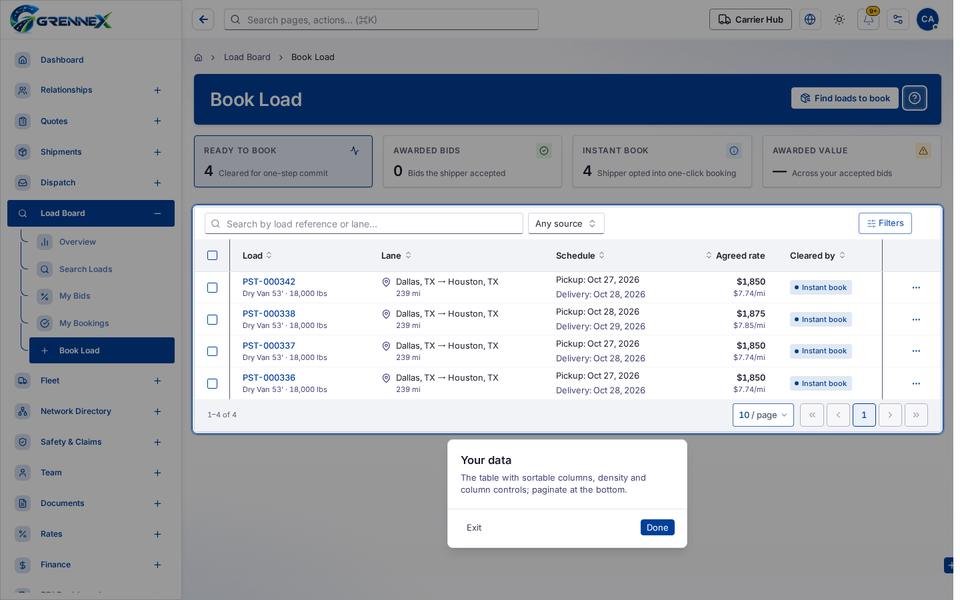Open row actions for PST-000342

pos(916,288)
